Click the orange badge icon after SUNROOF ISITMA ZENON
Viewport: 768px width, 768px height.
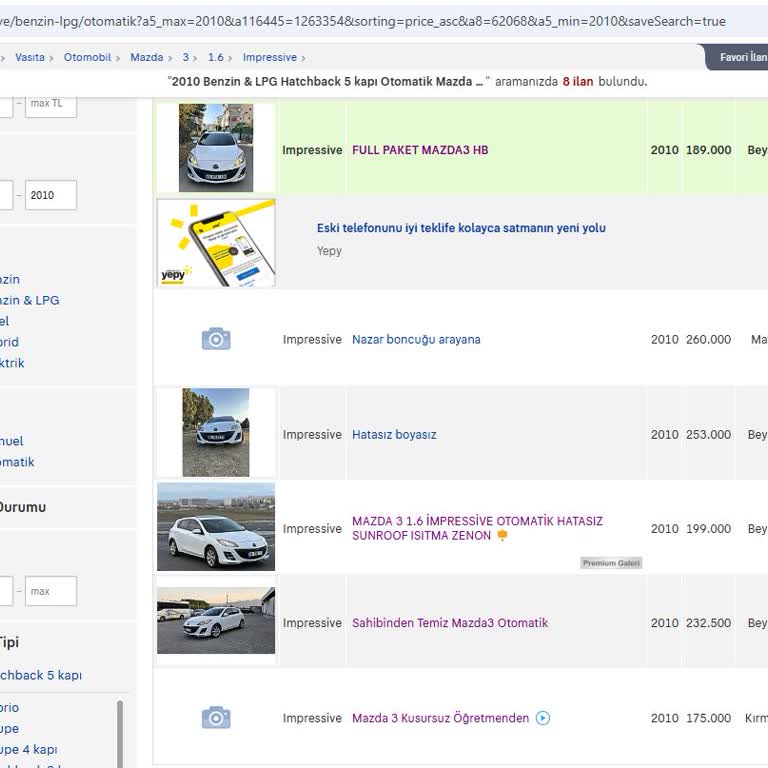pos(502,535)
